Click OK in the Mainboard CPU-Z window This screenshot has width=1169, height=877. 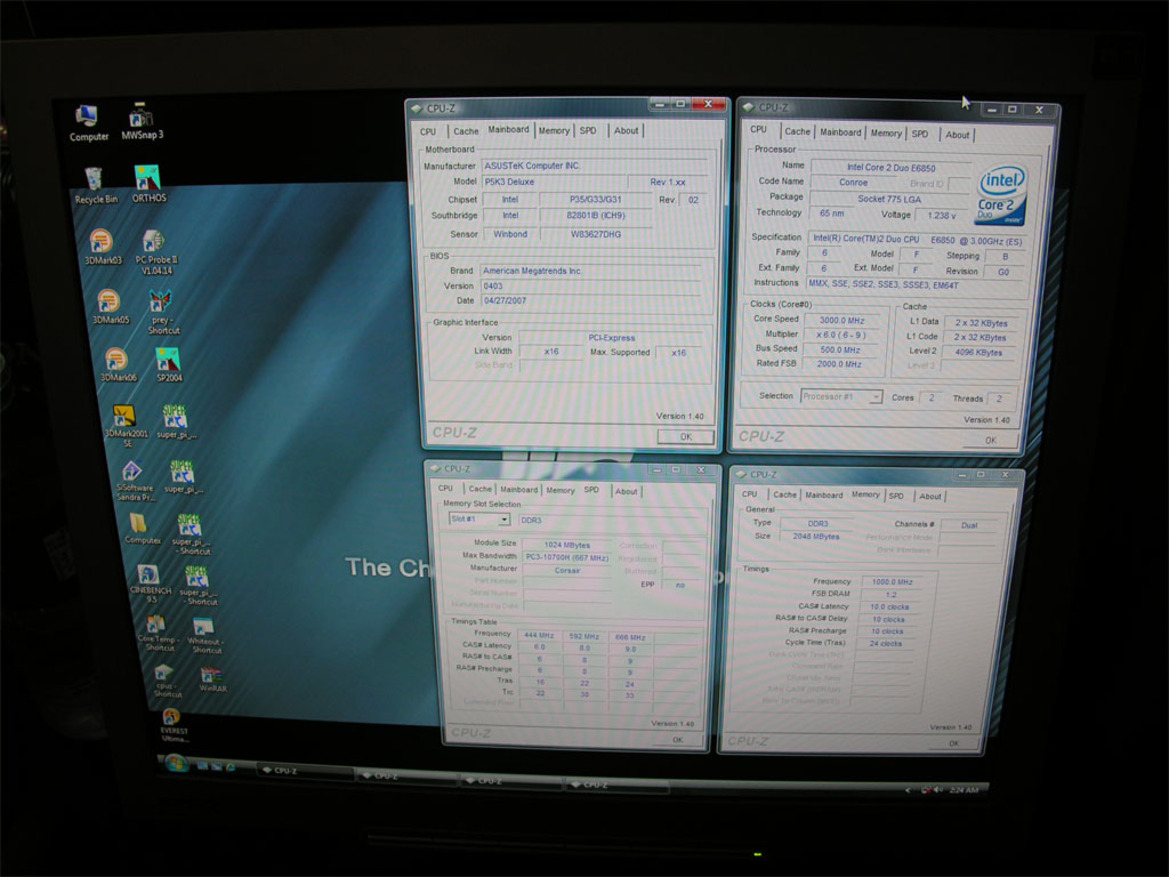click(x=686, y=437)
